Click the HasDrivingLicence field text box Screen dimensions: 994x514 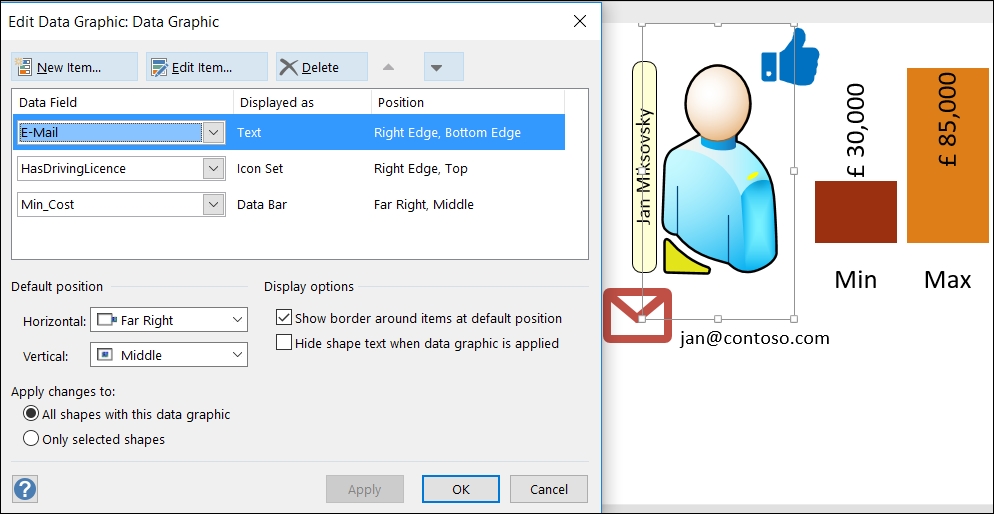pos(110,169)
